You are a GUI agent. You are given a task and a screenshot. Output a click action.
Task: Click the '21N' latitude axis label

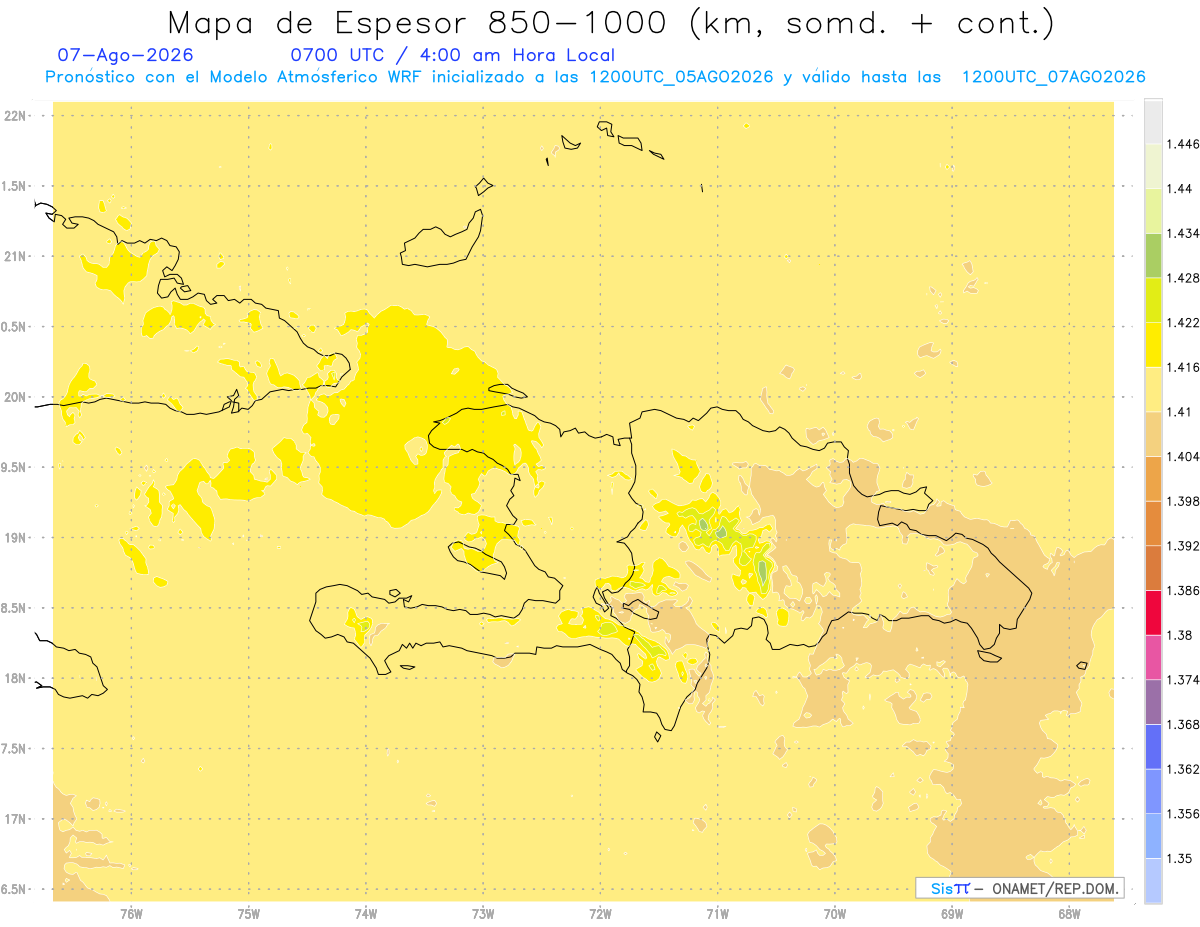(x=15, y=257)
